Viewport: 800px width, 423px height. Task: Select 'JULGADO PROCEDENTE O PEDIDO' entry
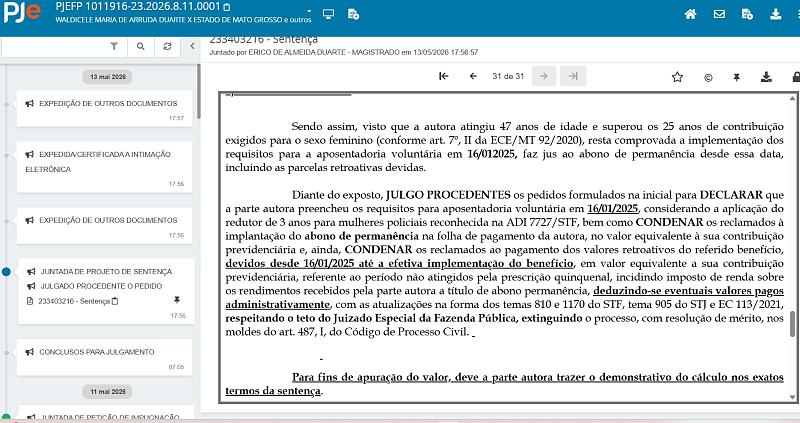point(101,286)
